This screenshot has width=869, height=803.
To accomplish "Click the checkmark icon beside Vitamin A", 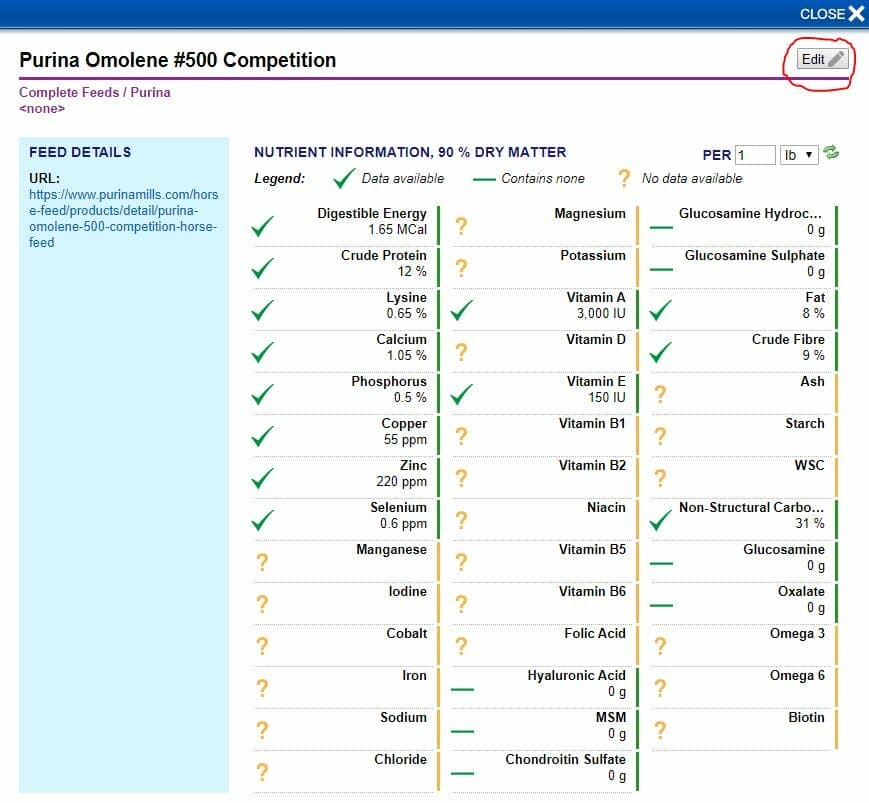I will (461, 311).
